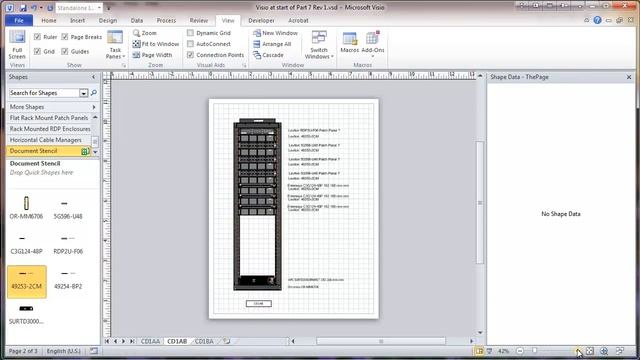The height and width of the screenshot is (360, 640).
Task: Open Rack Mounted RDP Enclosures stencil
Action: pyautogui.click(x=50, y=129)
